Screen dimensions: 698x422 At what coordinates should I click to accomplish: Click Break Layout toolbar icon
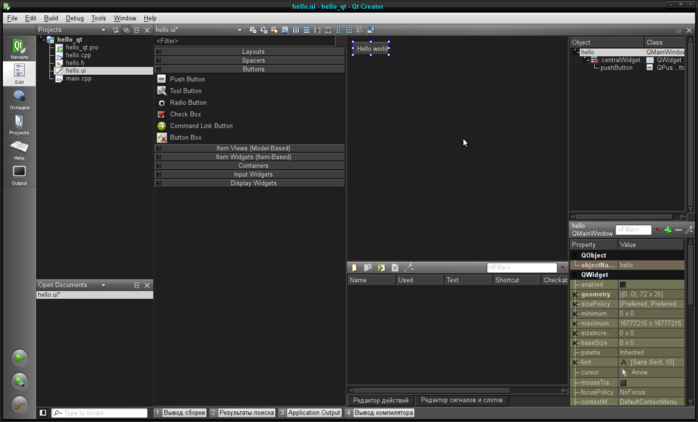(x=360, y=30)
